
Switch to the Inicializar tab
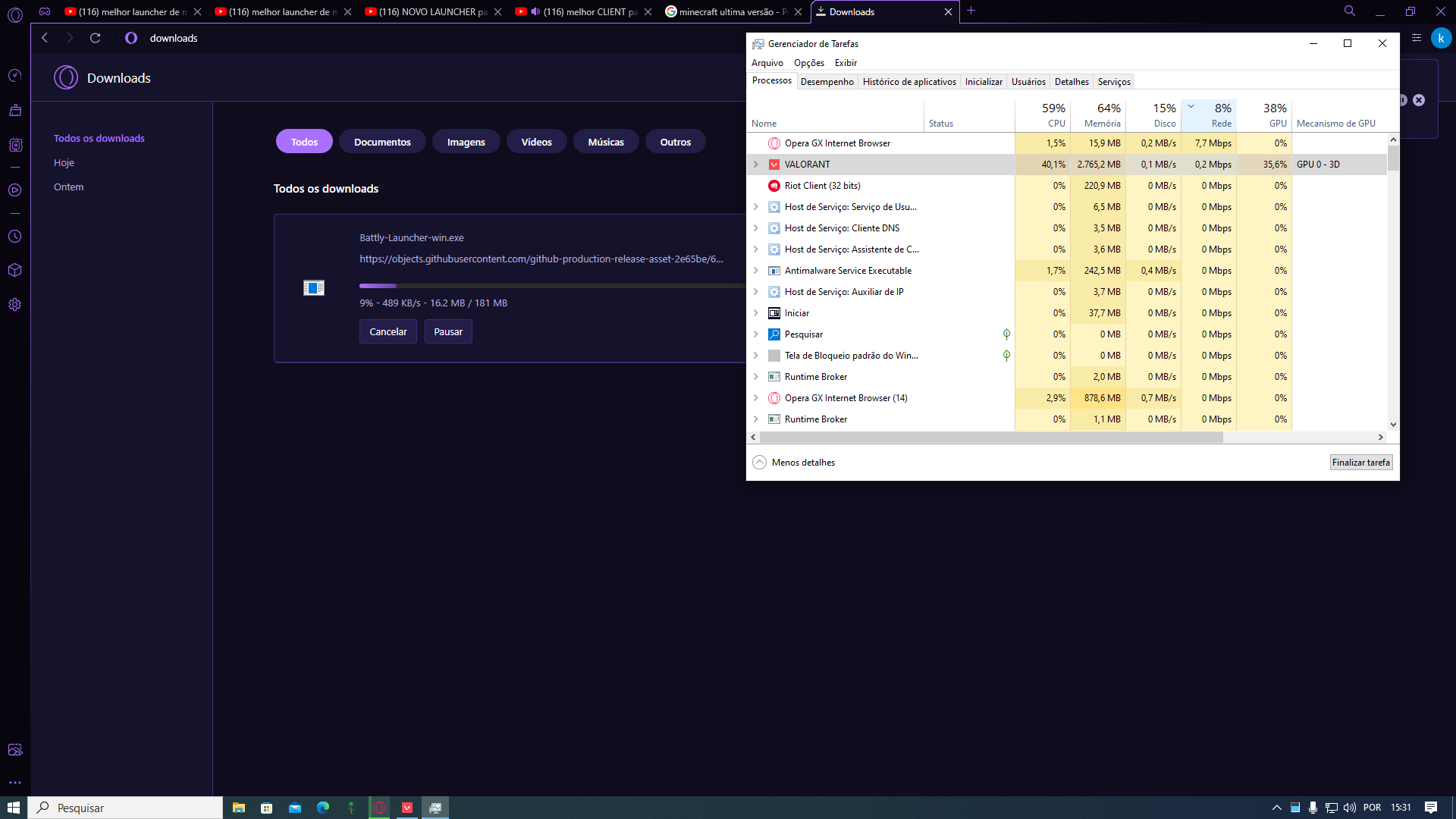[984, 82]
